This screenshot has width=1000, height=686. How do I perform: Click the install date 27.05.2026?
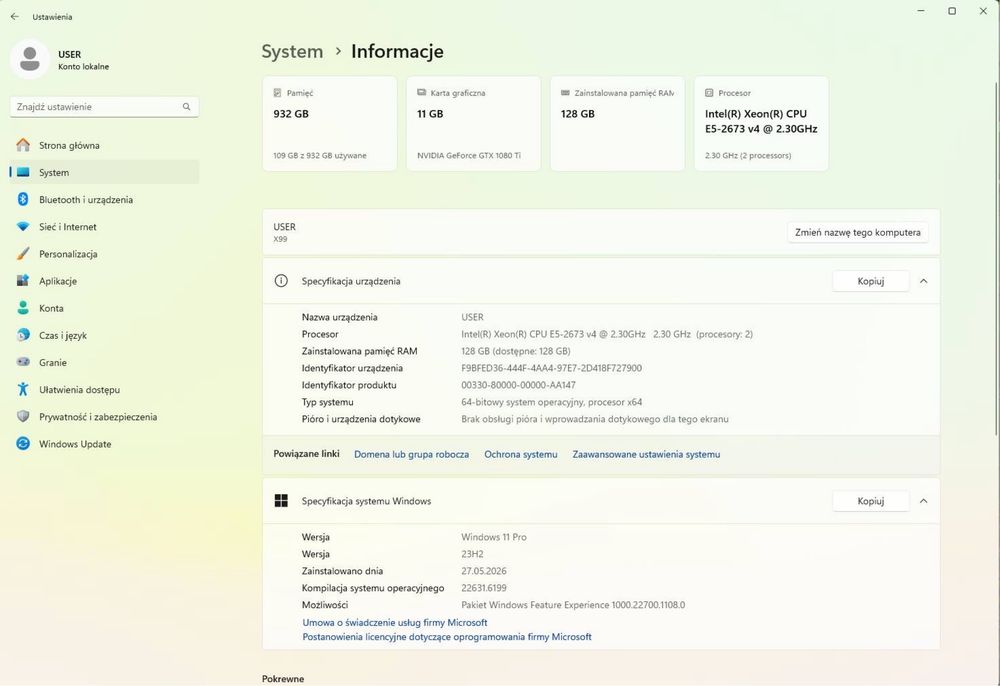(483, 571)
